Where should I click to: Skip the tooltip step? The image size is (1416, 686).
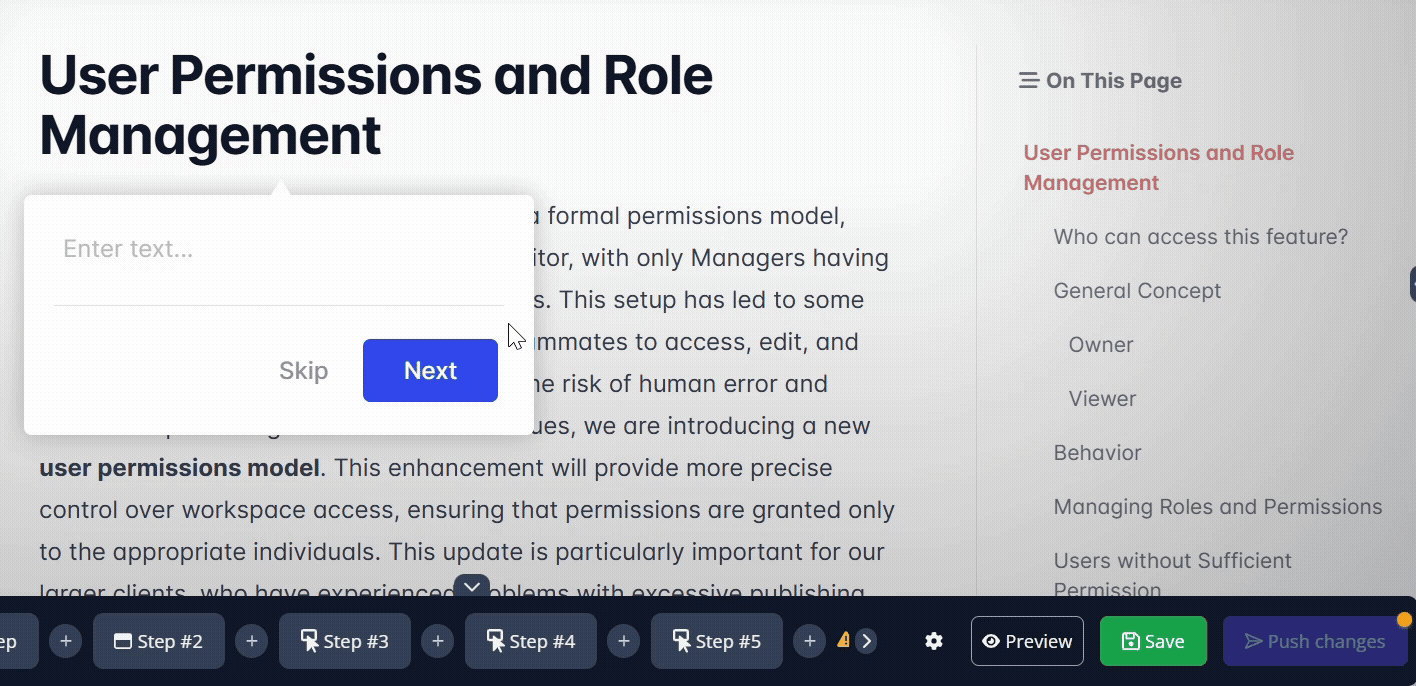303,371
